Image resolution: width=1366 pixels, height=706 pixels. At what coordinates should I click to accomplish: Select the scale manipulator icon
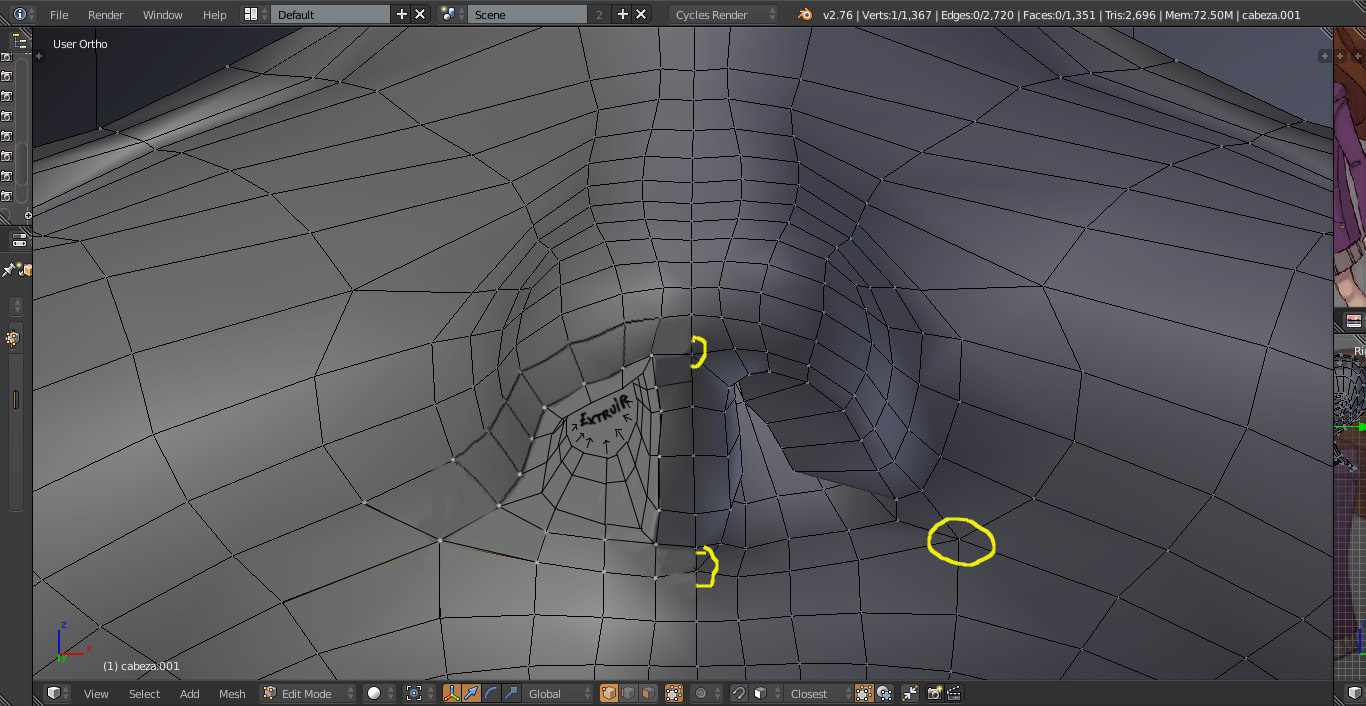[511, 693]
